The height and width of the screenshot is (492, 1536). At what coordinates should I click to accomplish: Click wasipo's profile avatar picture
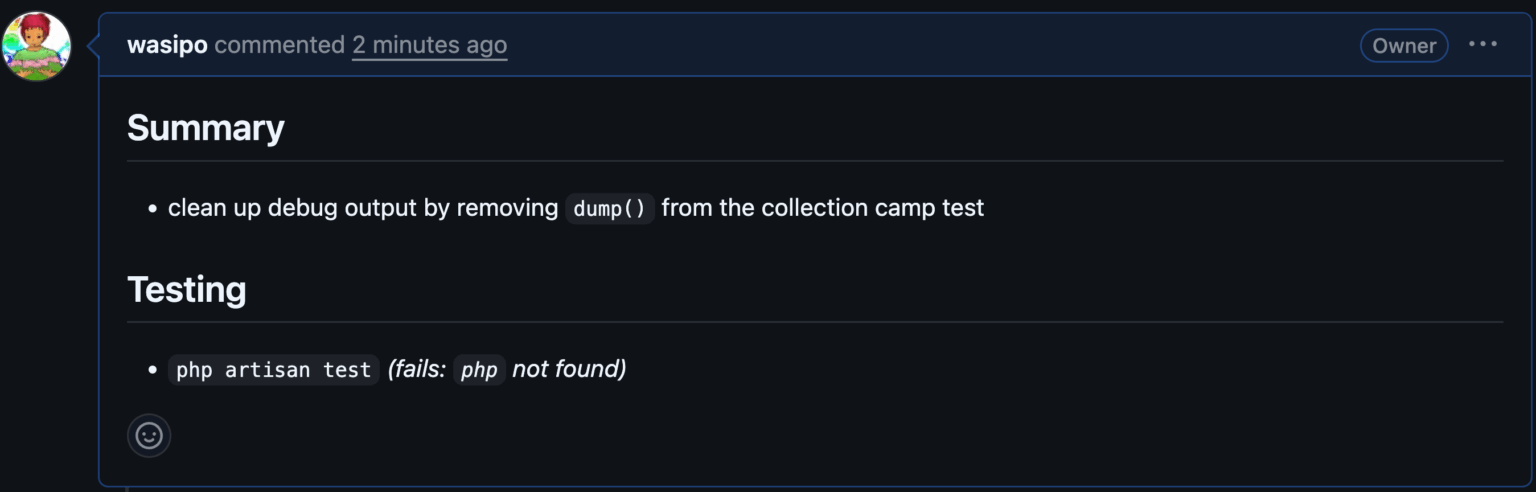point(37,46)
